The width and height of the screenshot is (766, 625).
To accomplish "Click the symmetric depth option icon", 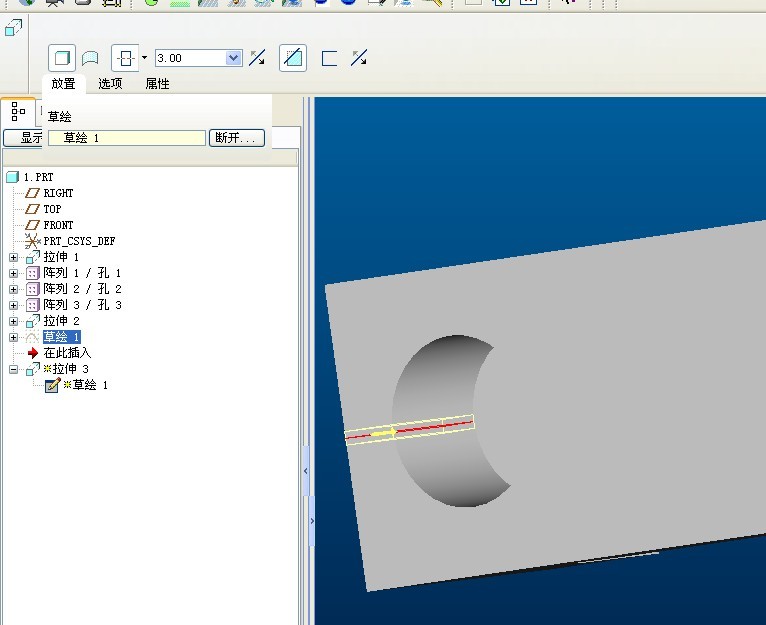I will [x=126, y=58].
